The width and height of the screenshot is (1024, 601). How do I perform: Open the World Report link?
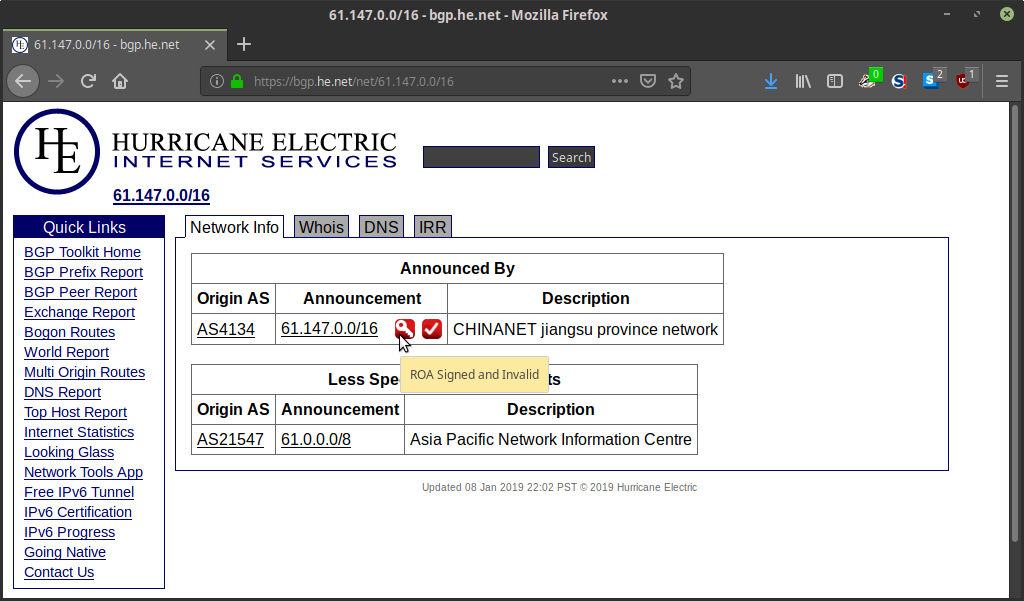(67, 352)
